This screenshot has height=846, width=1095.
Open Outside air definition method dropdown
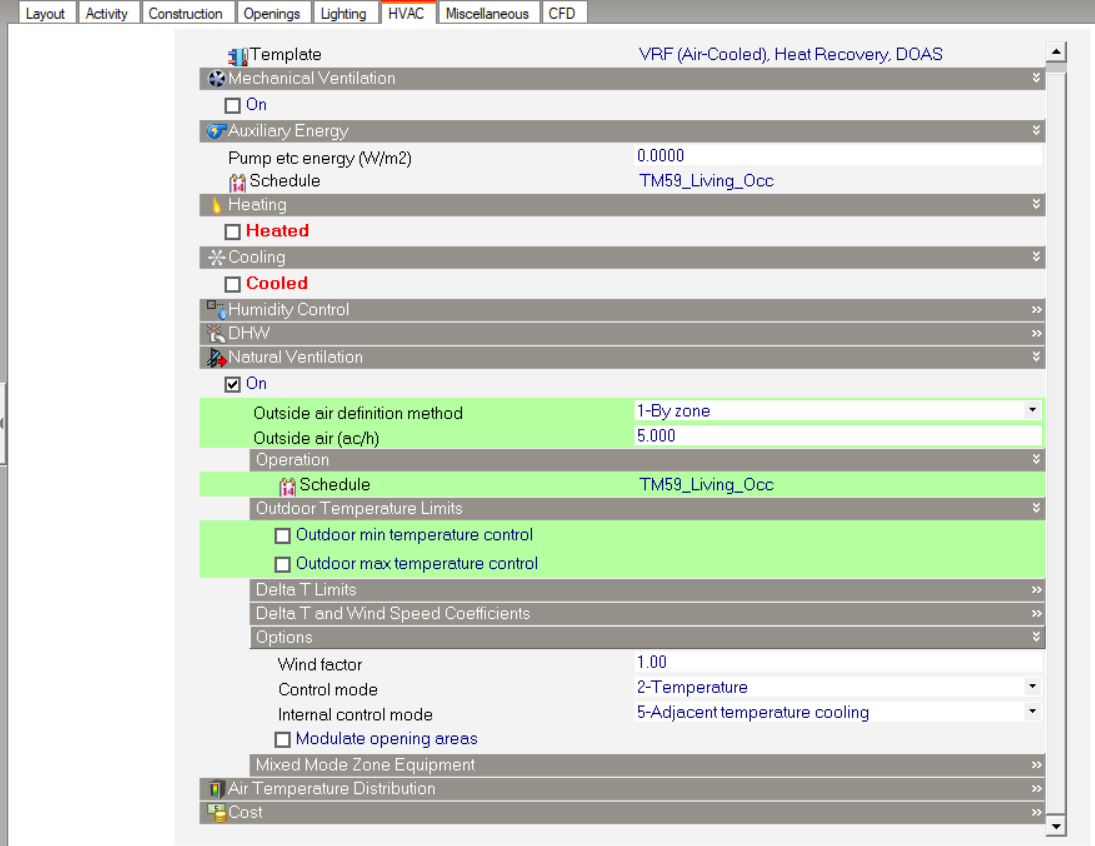1032,410
